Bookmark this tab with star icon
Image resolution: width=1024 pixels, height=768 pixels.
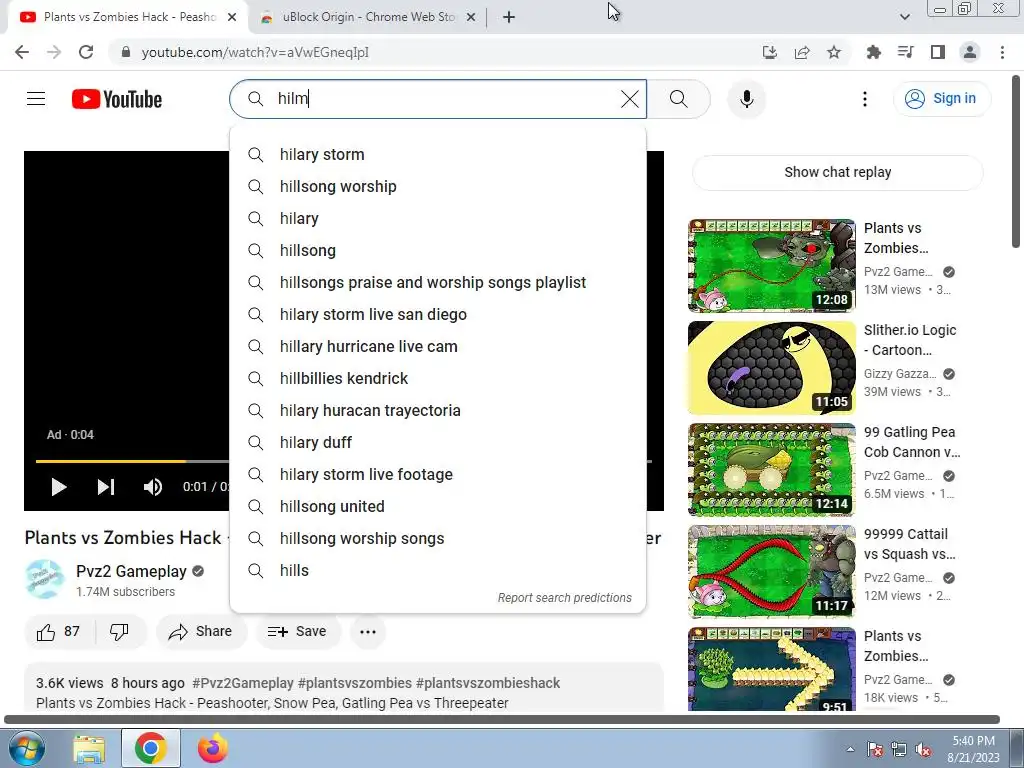[834, 52]
